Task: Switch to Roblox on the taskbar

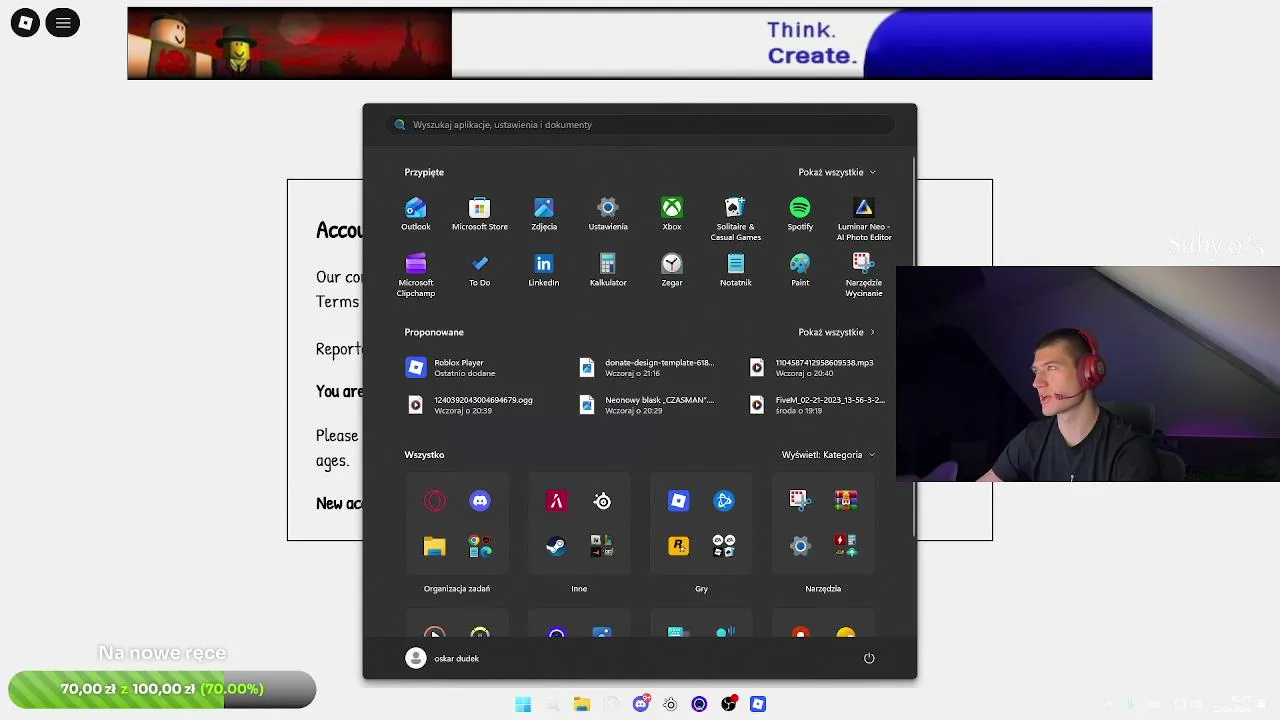Action: [x=758, y=704]
